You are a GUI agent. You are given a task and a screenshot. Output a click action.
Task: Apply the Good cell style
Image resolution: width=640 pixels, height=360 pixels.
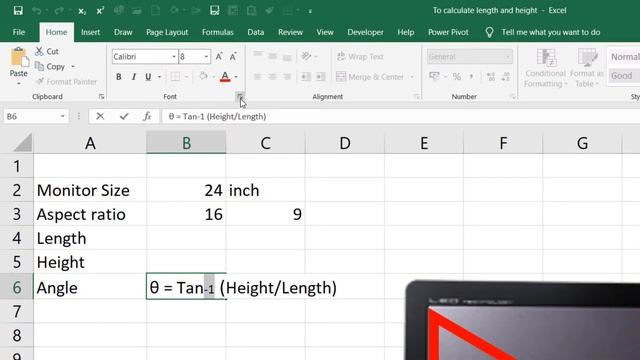(624, 76)
